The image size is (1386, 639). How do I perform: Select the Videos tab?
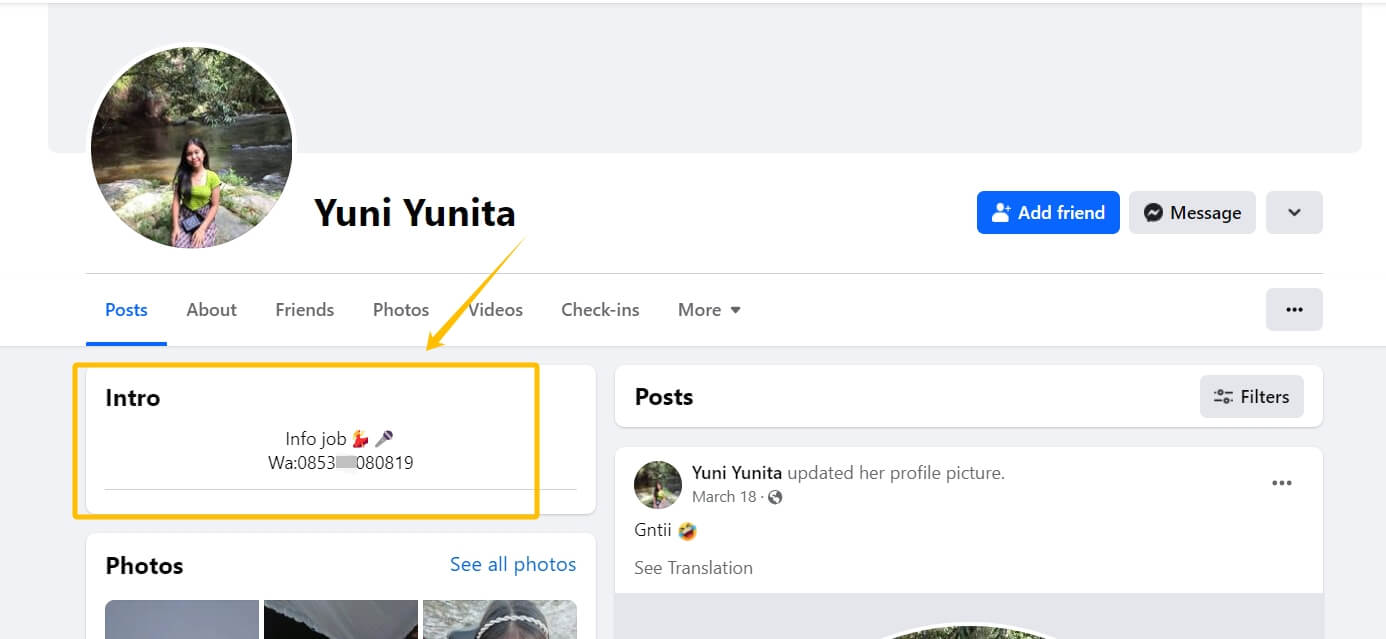[495, 310]
